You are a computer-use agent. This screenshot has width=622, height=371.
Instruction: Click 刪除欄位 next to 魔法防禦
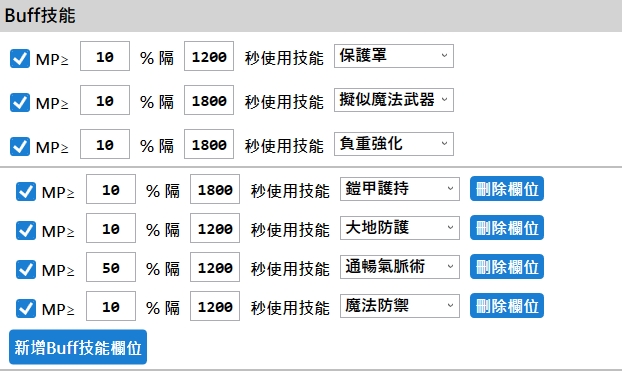point(507,306)
